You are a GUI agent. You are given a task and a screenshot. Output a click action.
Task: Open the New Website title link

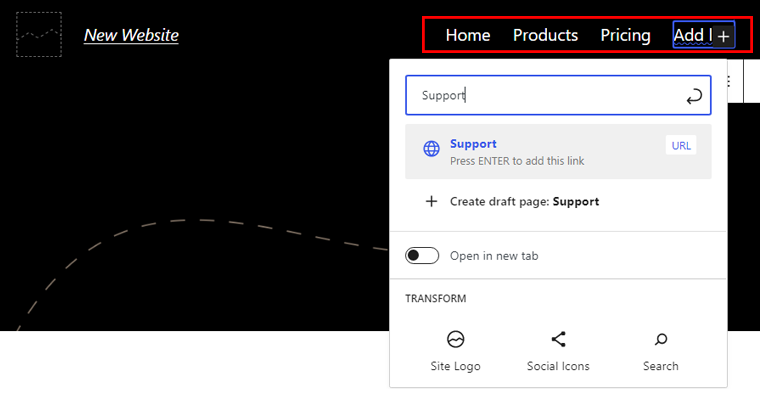click(131, 35)
